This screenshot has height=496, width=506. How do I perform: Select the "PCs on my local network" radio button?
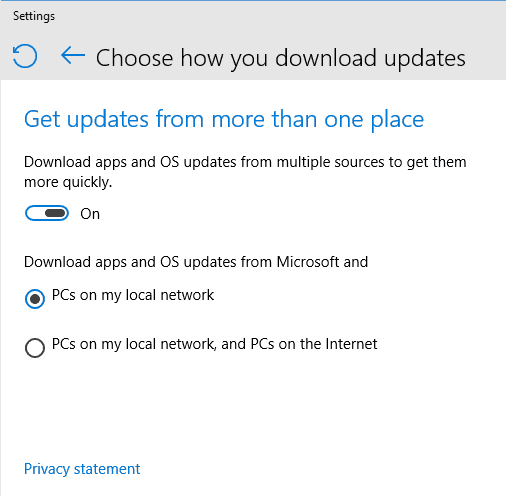[35, 299]
